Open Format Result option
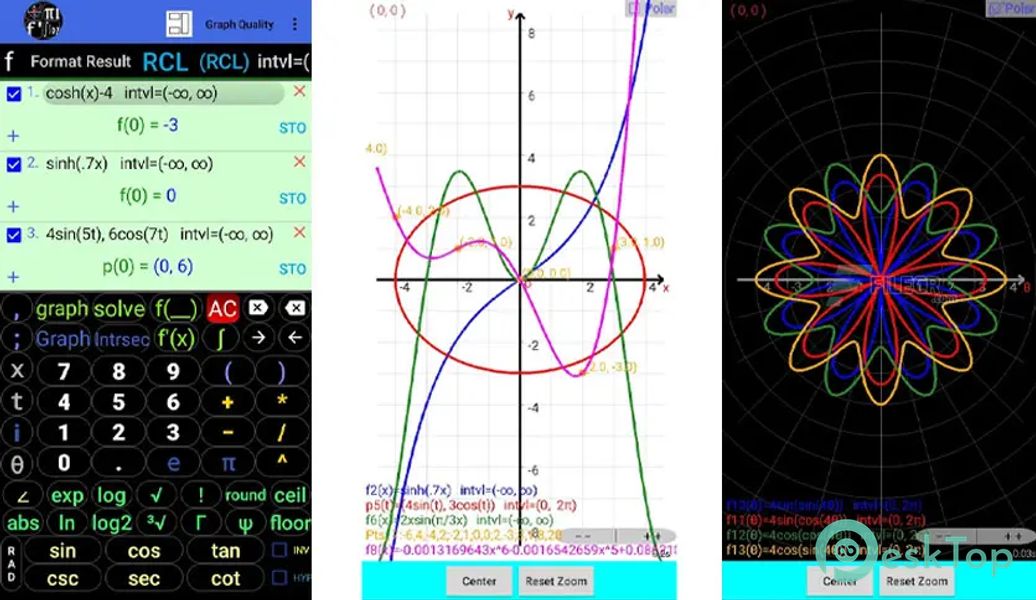 pos(81,61)
